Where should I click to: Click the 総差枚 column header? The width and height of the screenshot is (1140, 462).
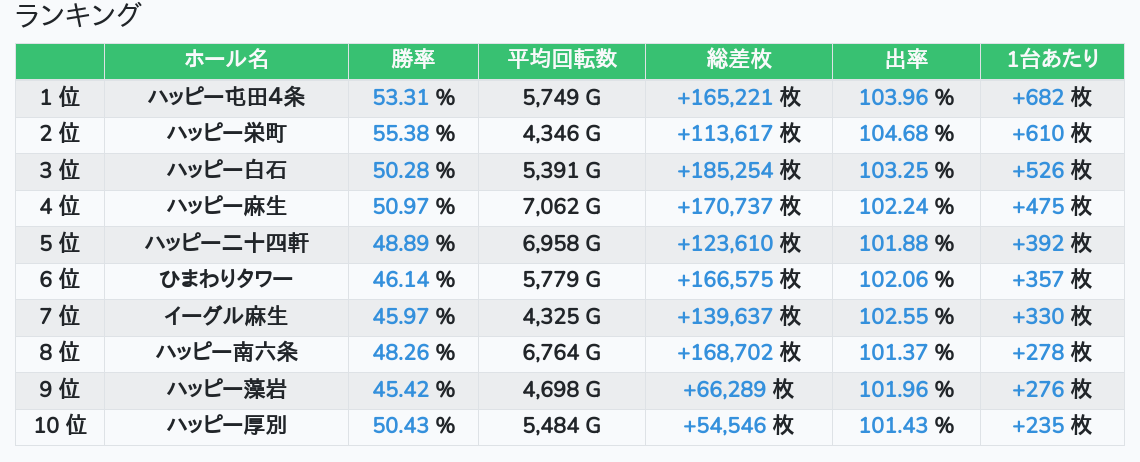pyautogui.click(x=738, y=60)
